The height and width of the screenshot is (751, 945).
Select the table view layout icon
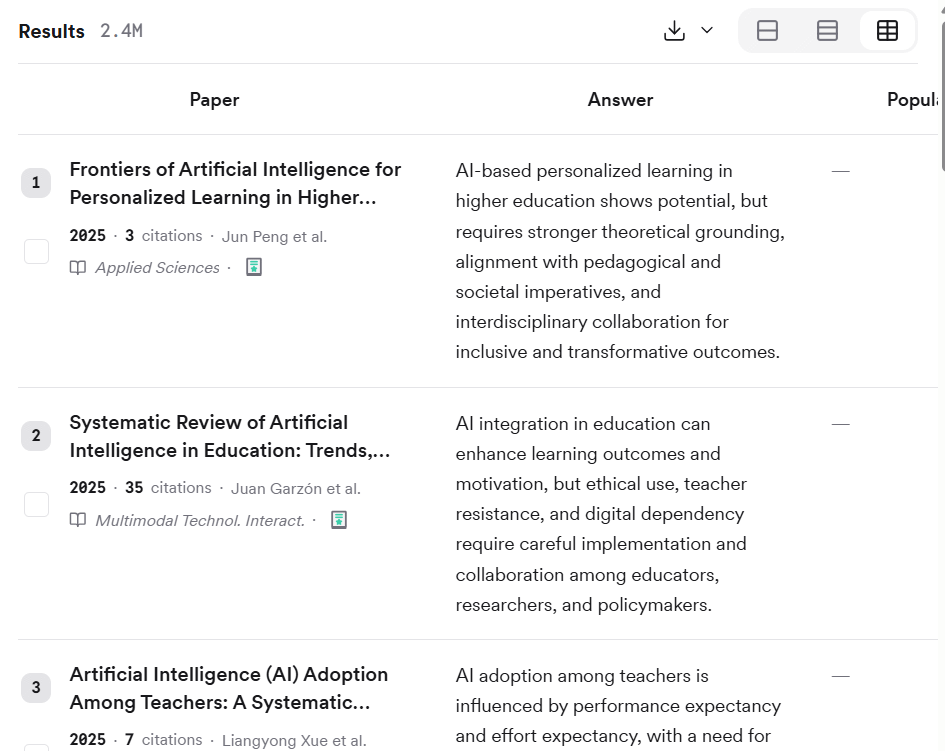click(x=887, y=31)
